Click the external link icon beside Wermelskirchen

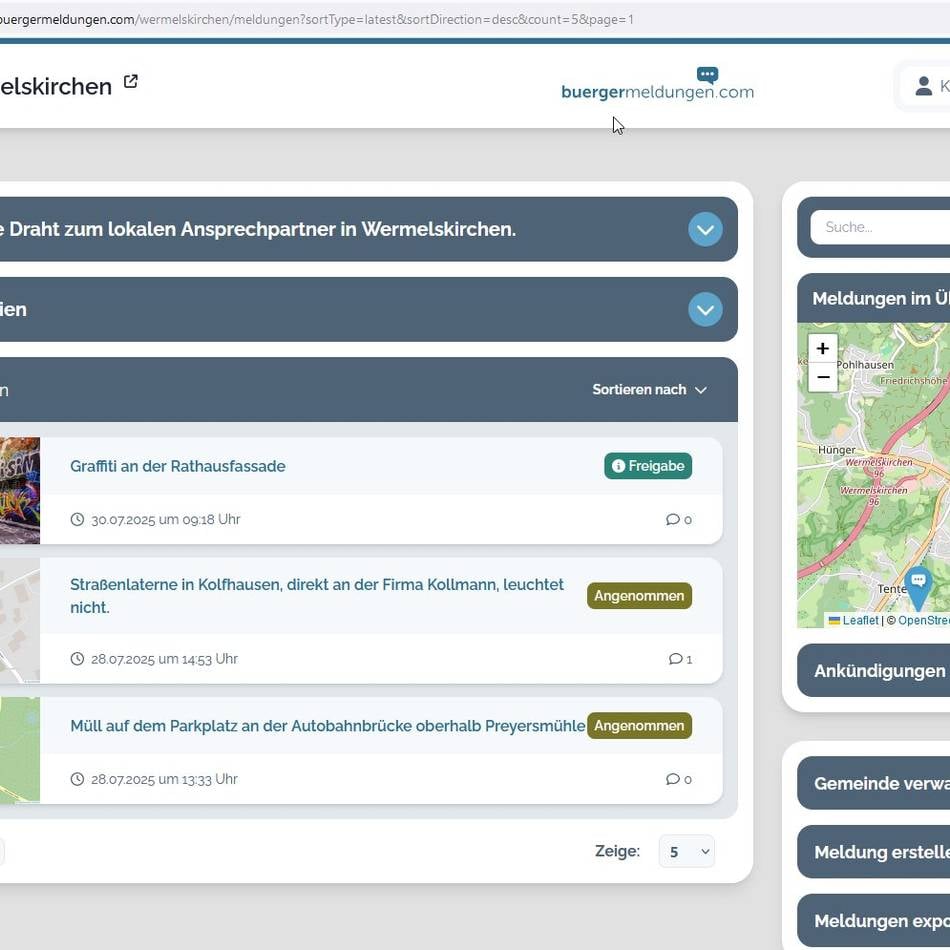click(130, 82)
